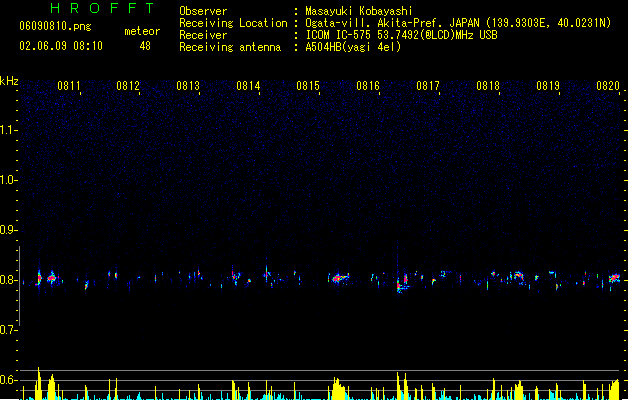Click the date stamp 02.06.09 08:10
The width and height of the screenshot is (629, 400).
61,46
